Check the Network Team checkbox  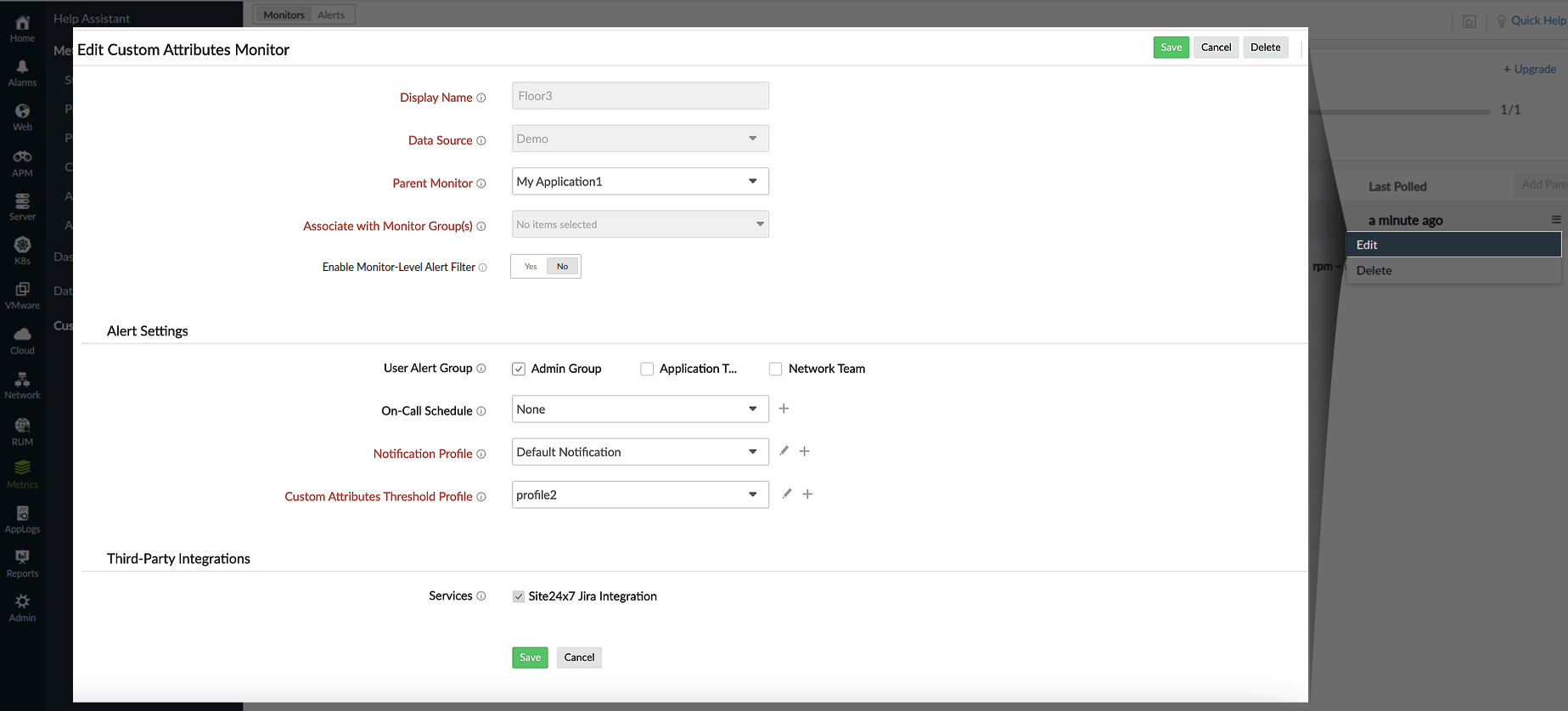pos(775,369)
